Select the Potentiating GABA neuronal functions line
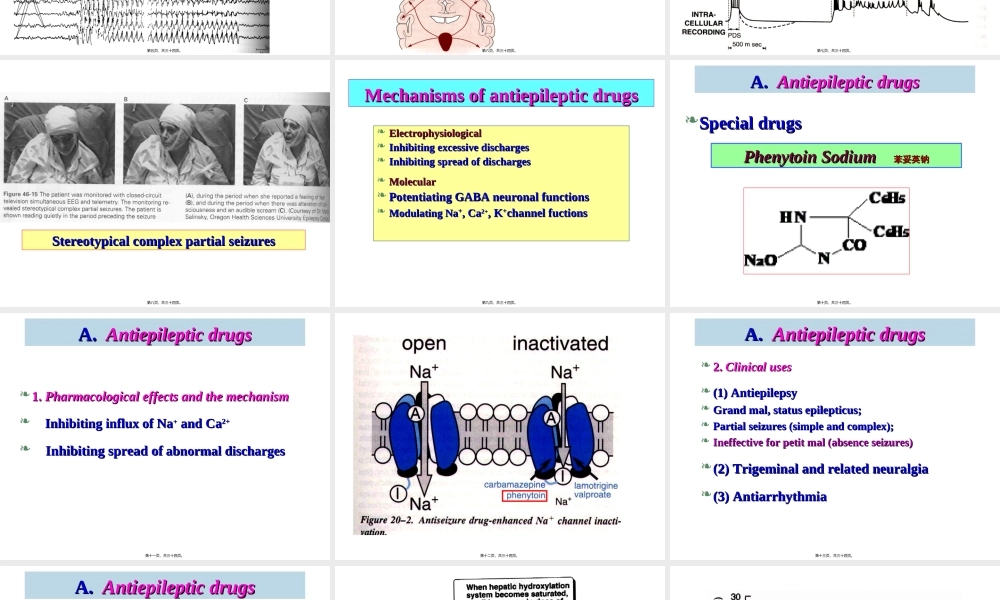1000x600 pixels. point(489,198)
